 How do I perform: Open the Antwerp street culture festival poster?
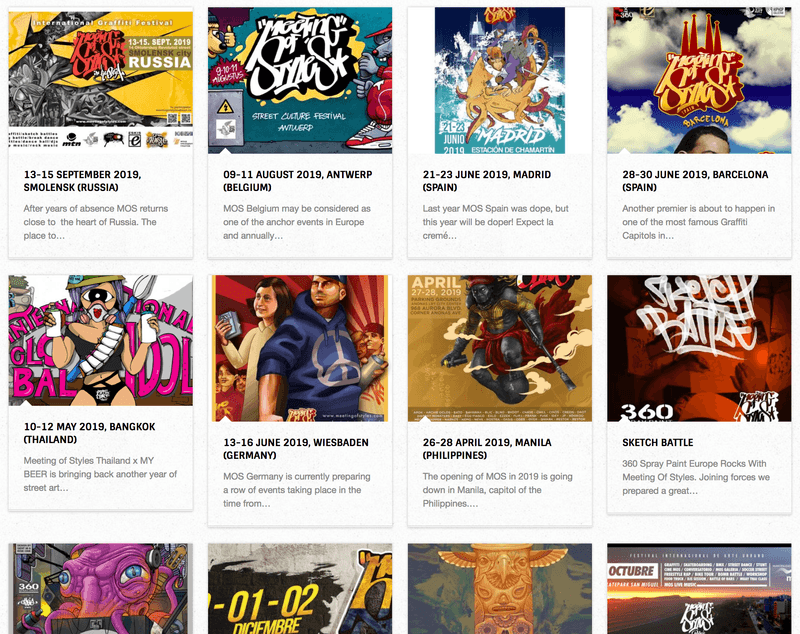tap(300, 80)
